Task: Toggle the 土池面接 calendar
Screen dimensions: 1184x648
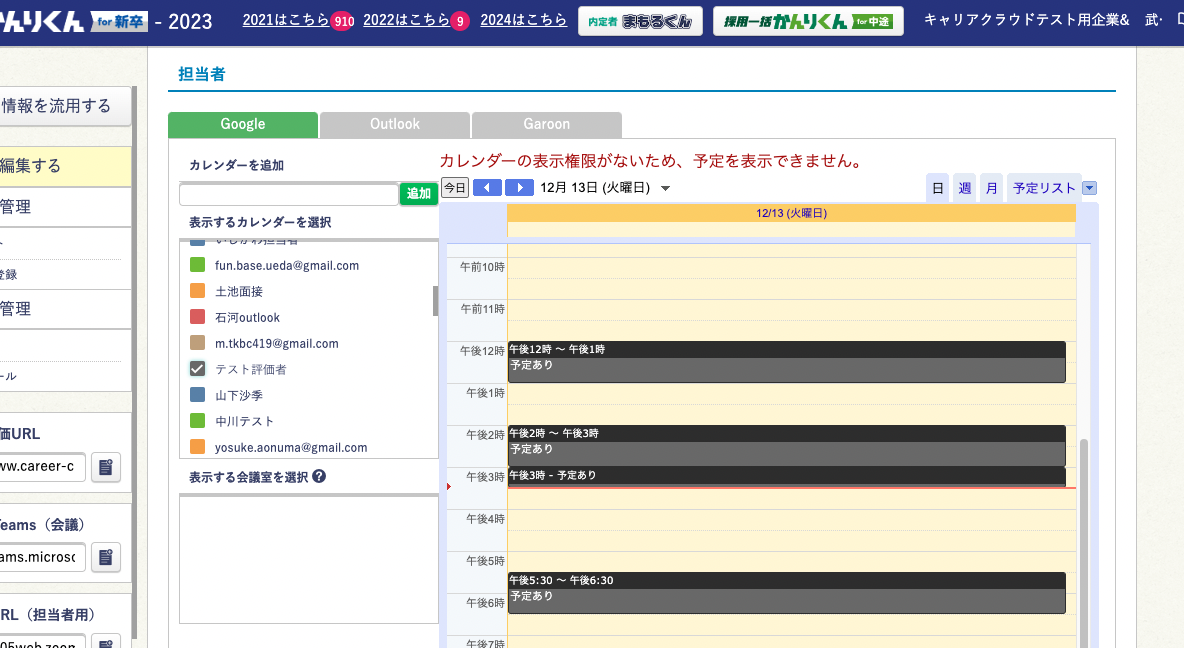Action: [x=197, y=291]
